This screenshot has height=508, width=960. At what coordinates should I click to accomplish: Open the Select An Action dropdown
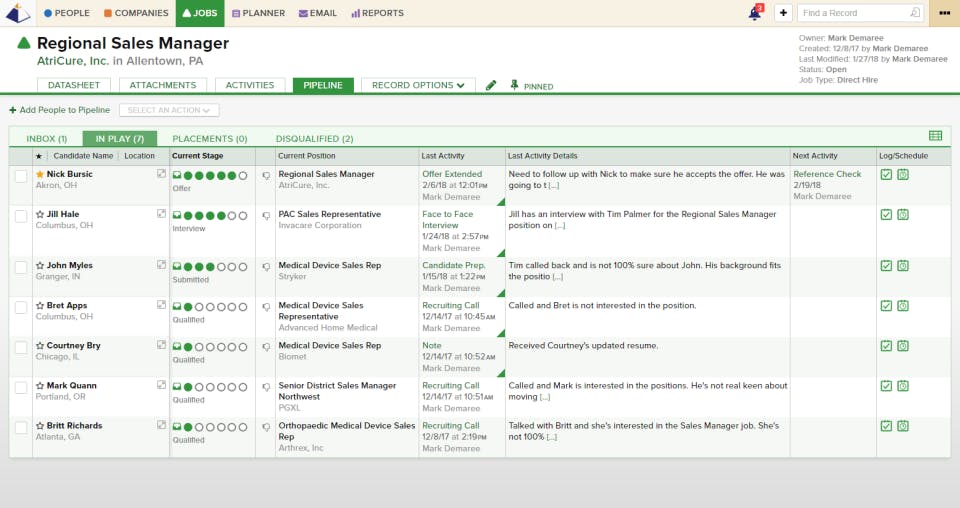coord(169,110)
